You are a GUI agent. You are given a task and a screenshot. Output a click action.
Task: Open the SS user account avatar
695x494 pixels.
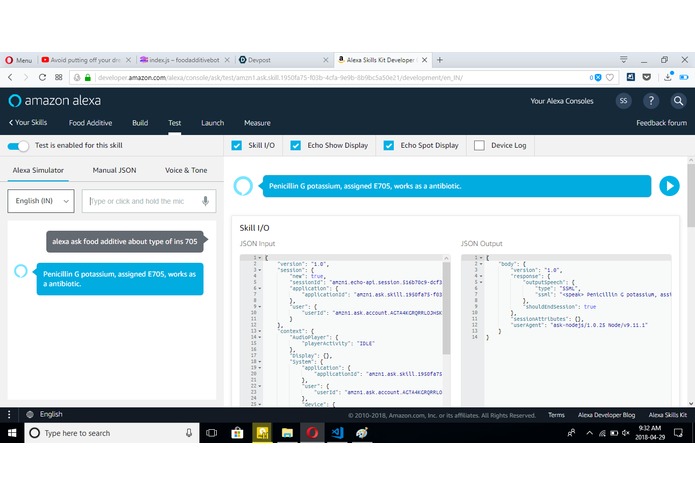click(623, 101)
